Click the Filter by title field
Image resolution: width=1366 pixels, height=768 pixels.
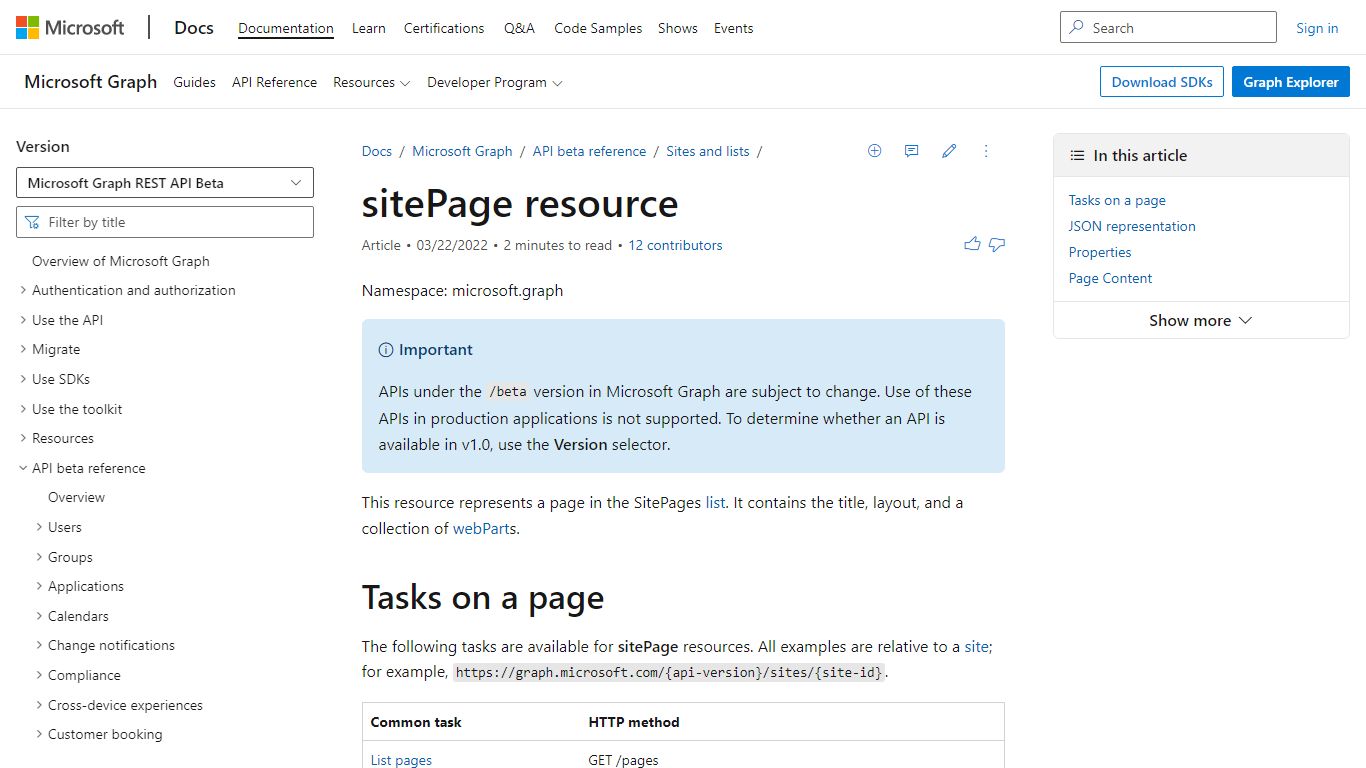165,222
